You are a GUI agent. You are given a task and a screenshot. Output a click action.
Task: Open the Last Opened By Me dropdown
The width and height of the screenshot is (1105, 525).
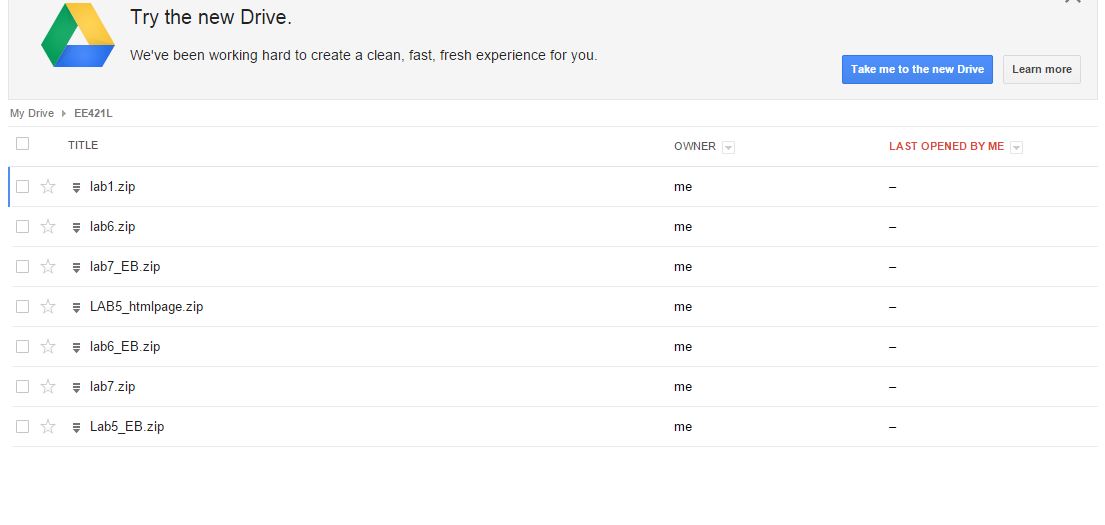tap(1016, 147)
